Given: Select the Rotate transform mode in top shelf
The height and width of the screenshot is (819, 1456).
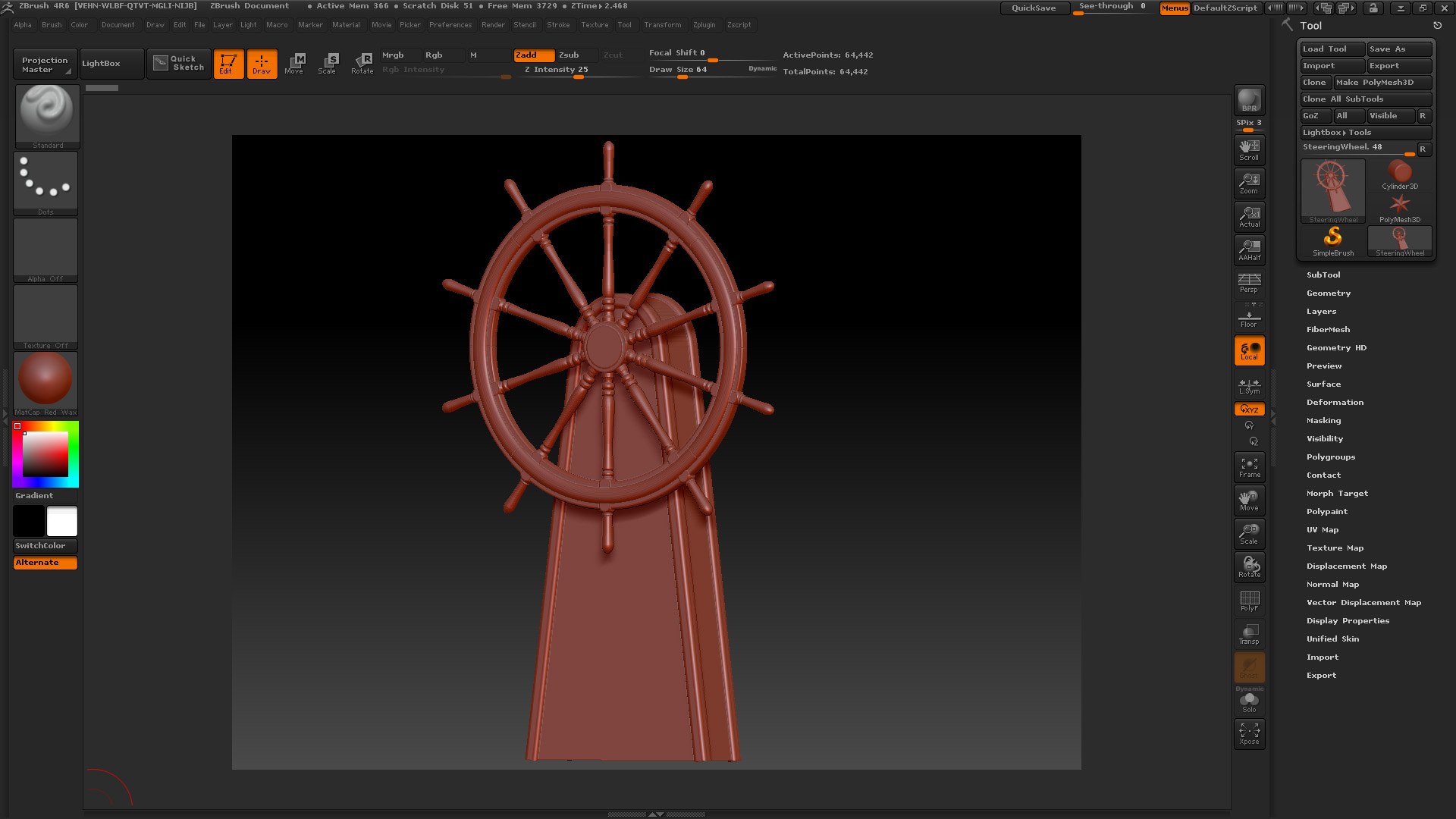Looking at the screenshot, I should tap(362, 63).
